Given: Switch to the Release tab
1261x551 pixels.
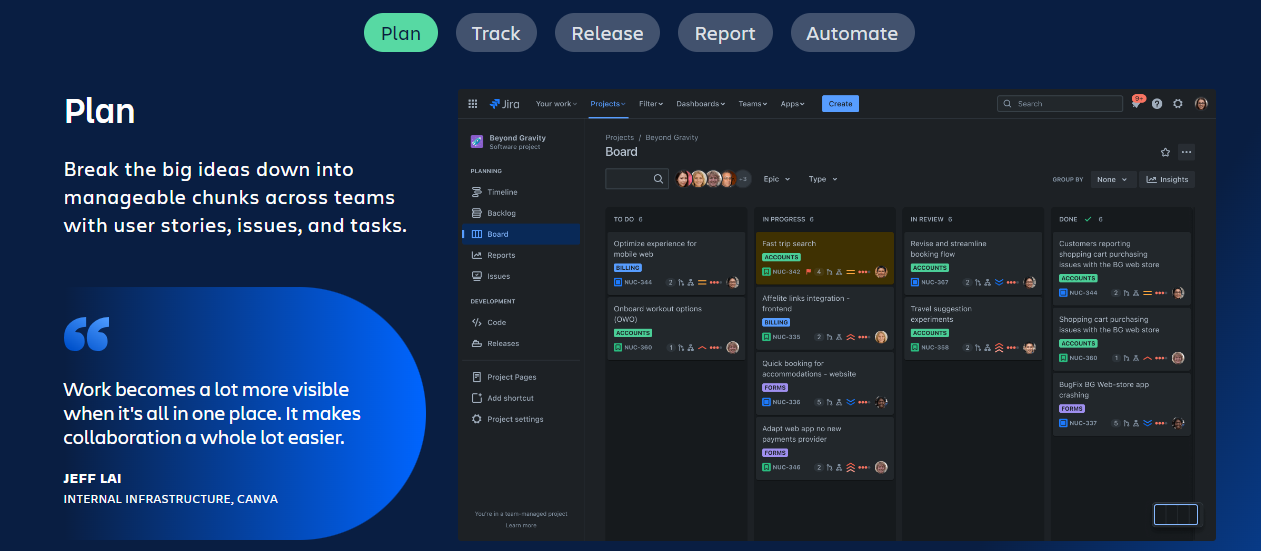Looking at the screenshot, I should tap(607, 33).
